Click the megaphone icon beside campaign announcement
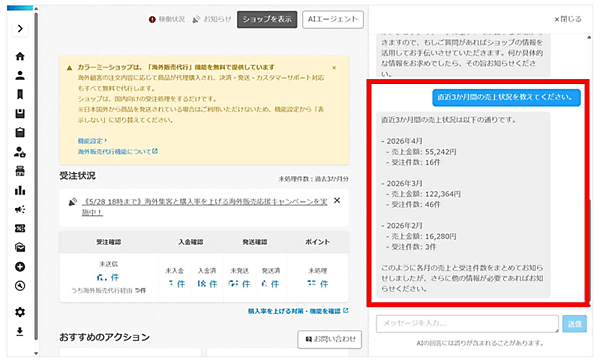This screenshot has width=600, height=363. [72, 202]
